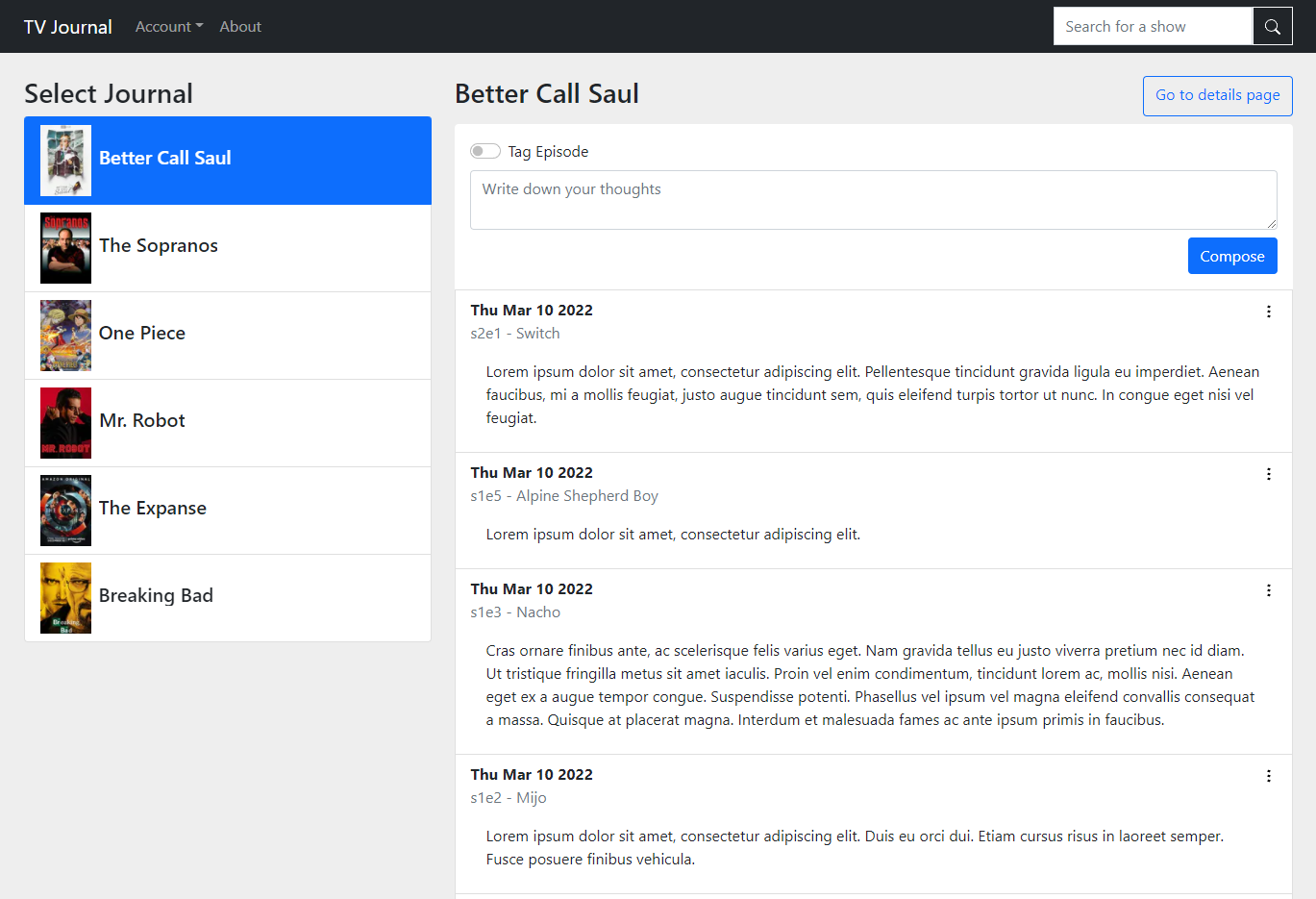
Task: Open the options menu for the Nacho entry
Action: [x=1268, y=589]
